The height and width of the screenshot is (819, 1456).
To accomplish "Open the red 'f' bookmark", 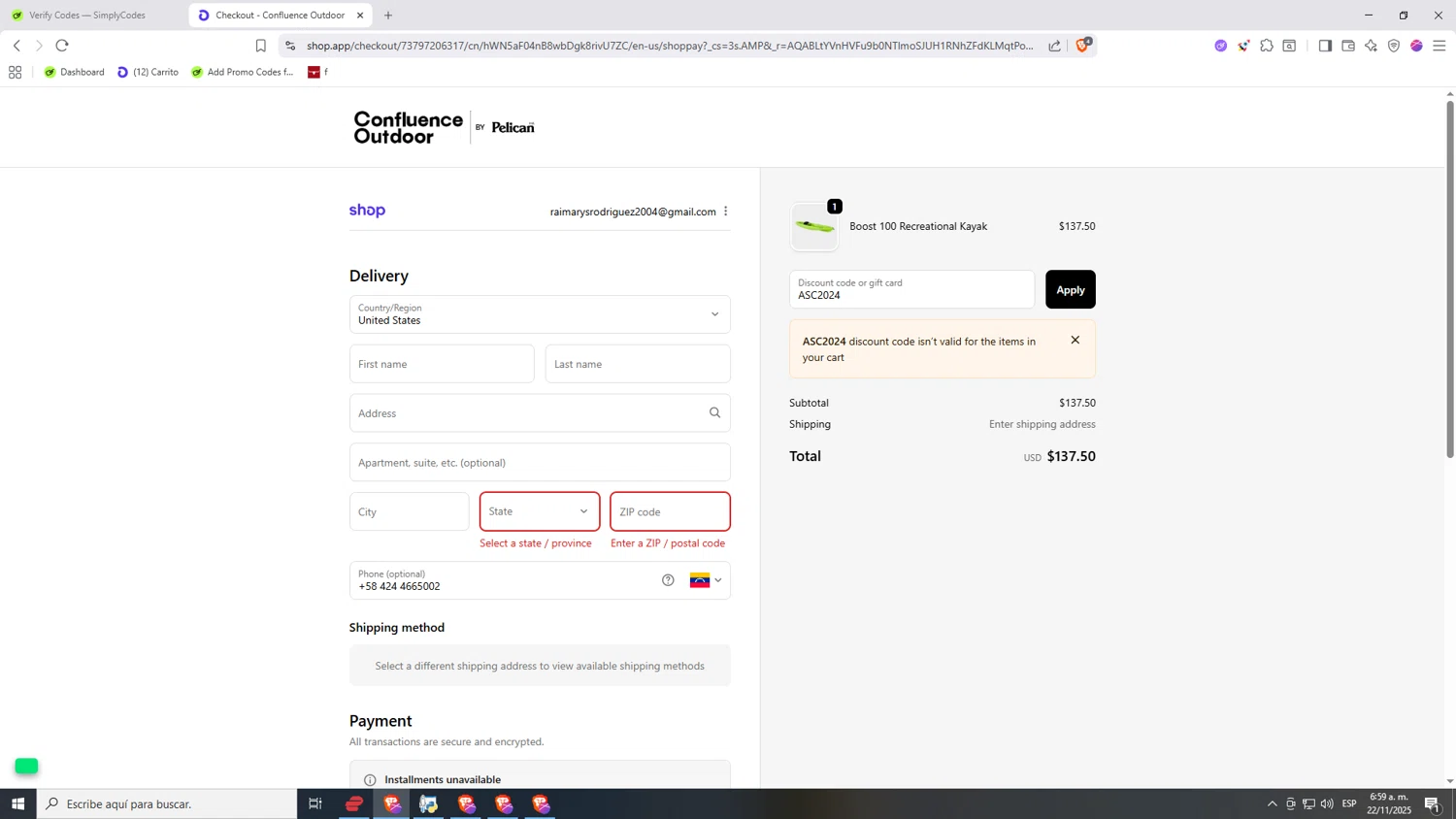I will tap(316, 72).
